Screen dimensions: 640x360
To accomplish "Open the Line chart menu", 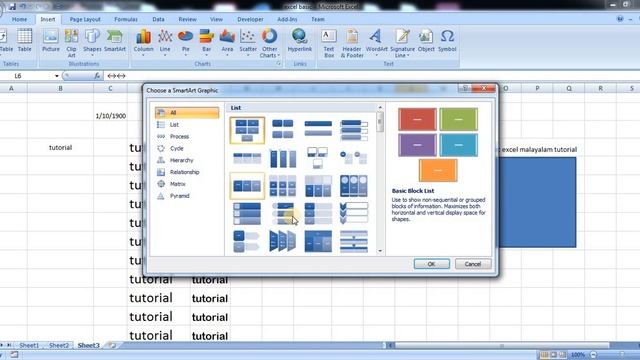I will click(x=165, y=42).
